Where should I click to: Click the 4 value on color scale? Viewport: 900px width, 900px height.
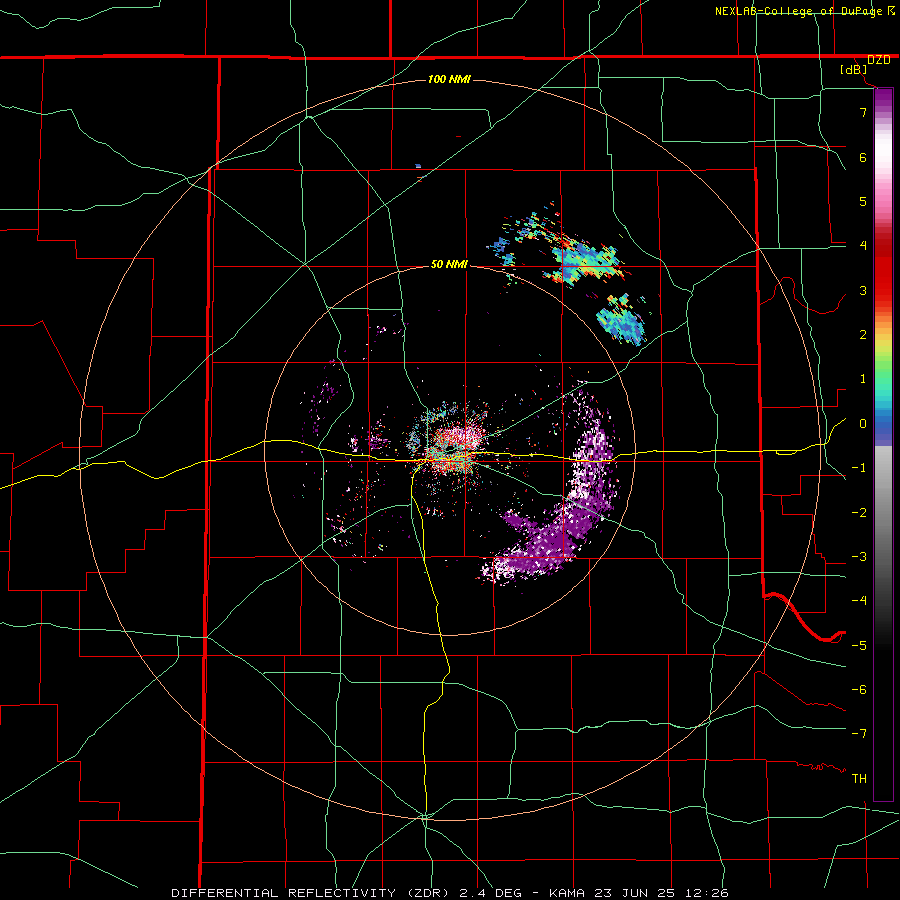[863, 246]
